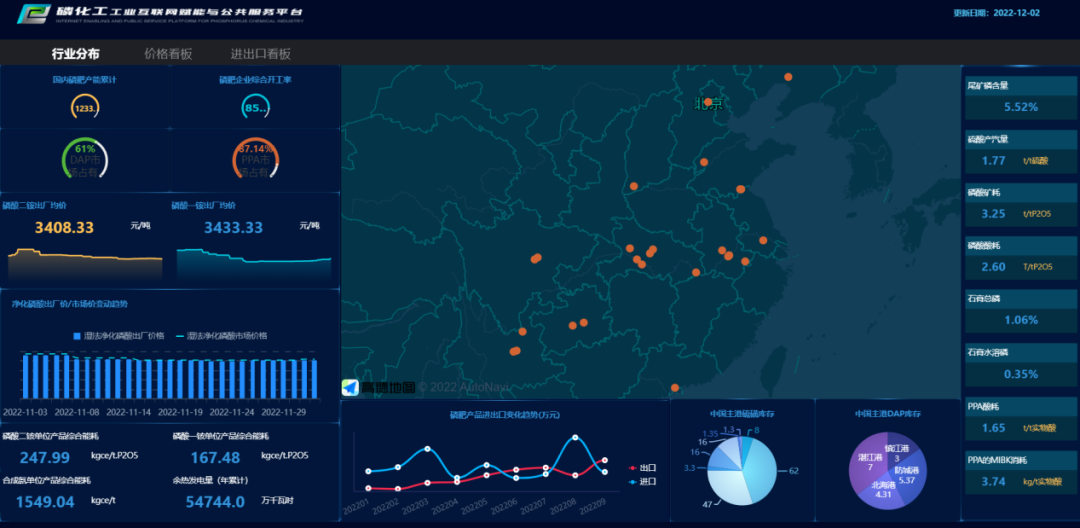Image resolution: width=1080 pixels, height=528 pixels.
Task: Click the bar above 2022-11-03 date
Action: click(x=25, y=376)
